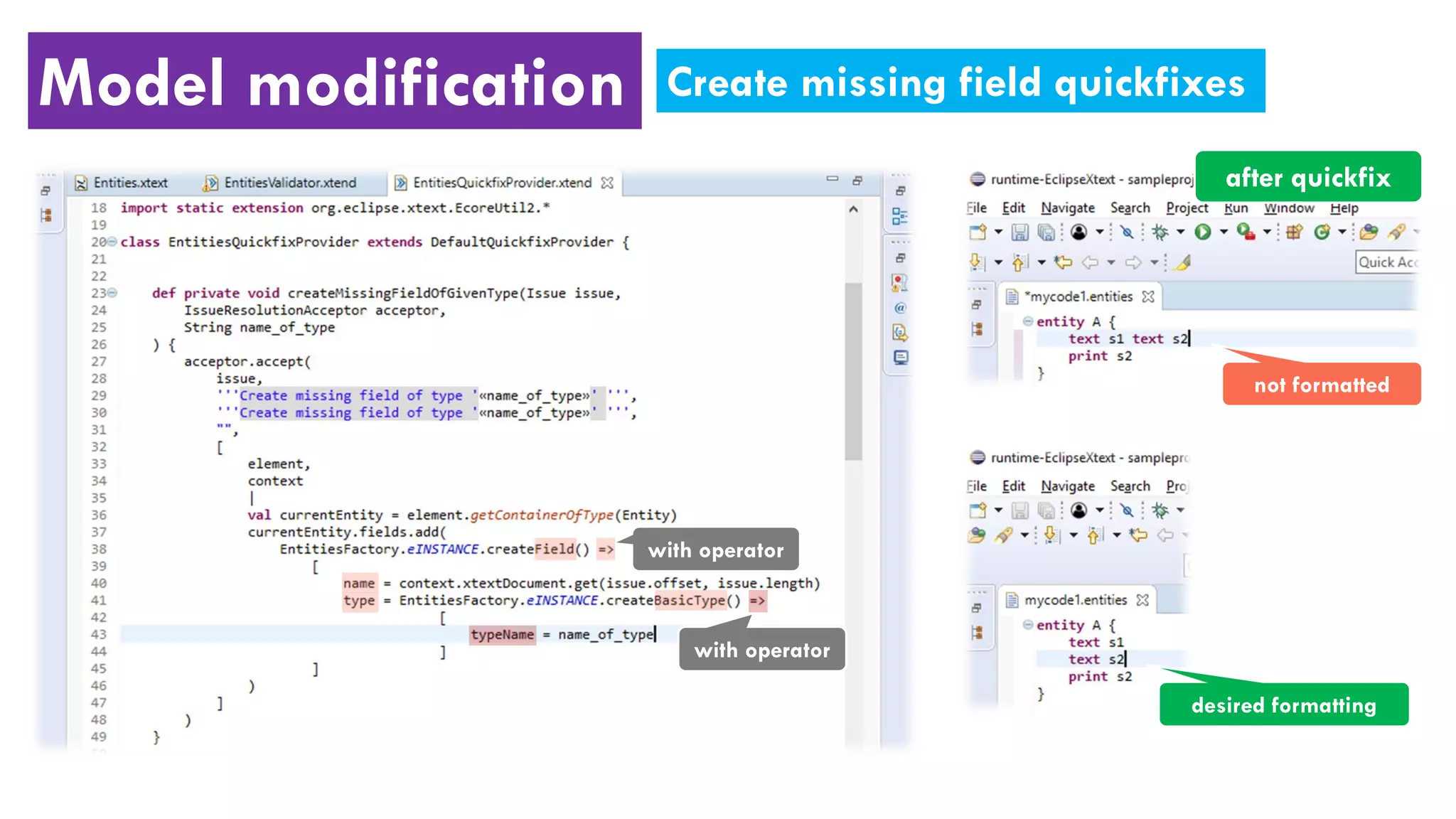Toggle Mark Occurrences highlighter pen icon
This screenshot has height=819, width=1456.
pyautogui.click(x=1182, y=262)
